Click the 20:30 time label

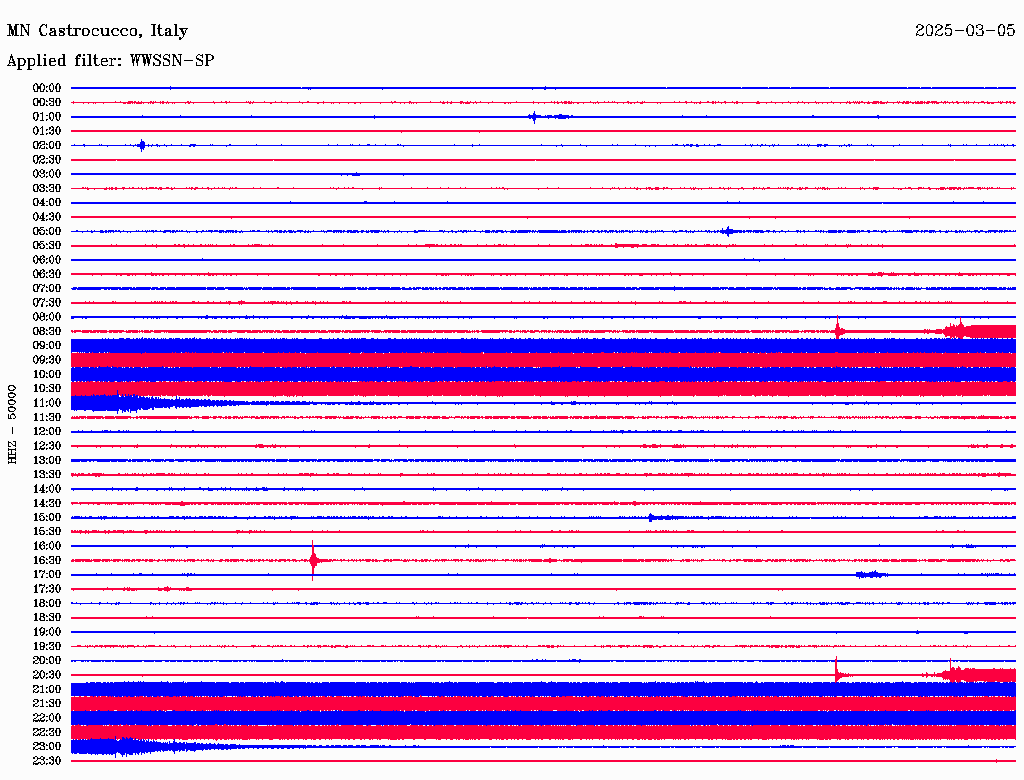[46, 675]
